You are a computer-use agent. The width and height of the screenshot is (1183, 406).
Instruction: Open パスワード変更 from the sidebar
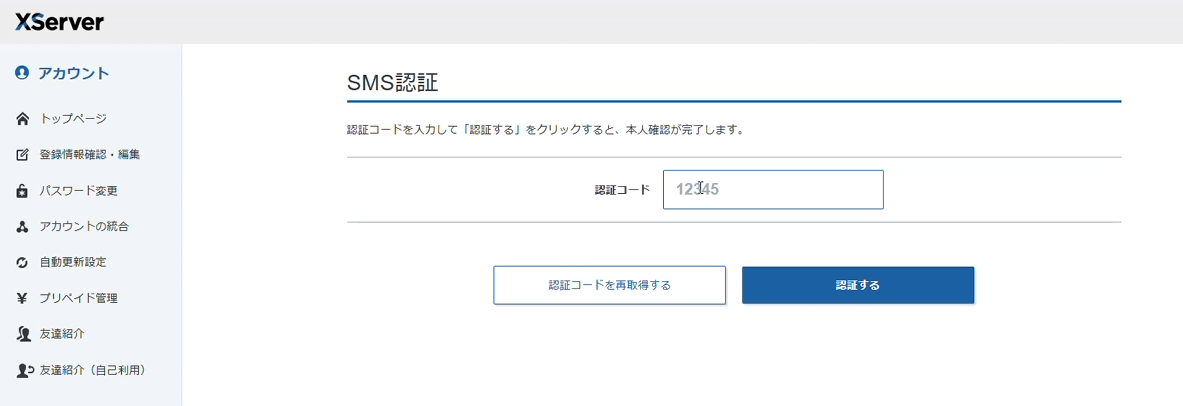(x=79, y=191)
